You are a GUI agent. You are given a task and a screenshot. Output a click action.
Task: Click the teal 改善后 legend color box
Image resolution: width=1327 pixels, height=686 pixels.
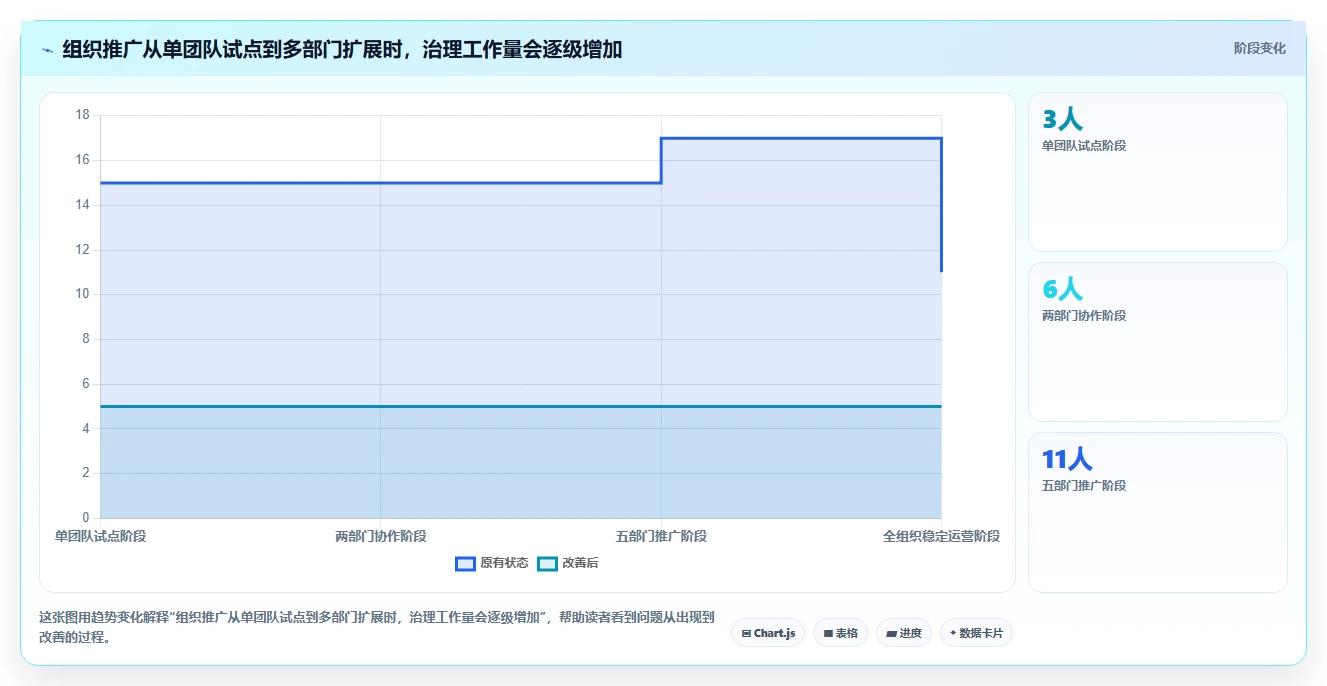point(547,563)
